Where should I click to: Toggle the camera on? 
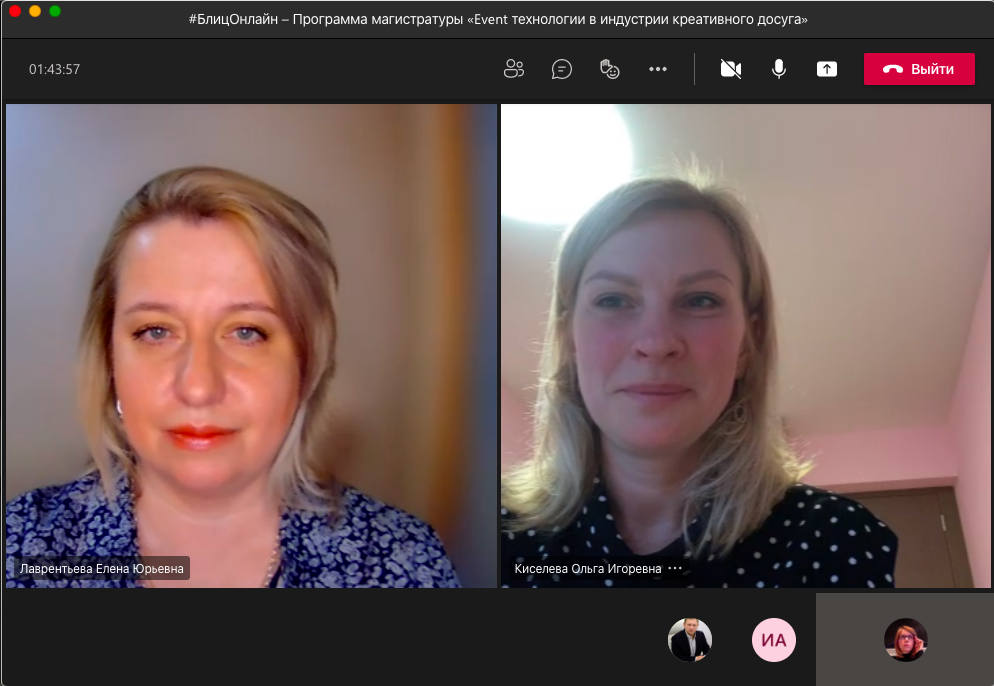pyautogui.click(x=731, y=69)
